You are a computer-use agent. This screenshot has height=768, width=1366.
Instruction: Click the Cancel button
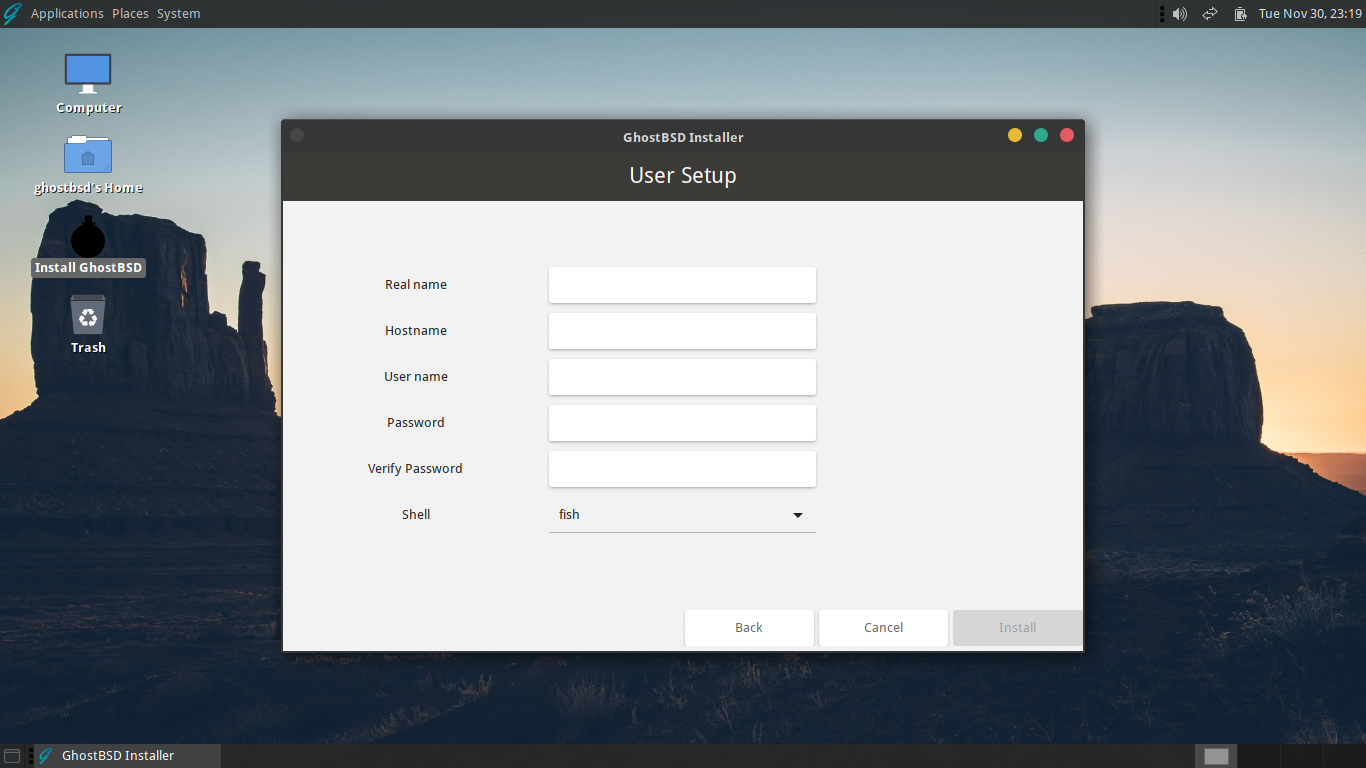tap(883, 628)
